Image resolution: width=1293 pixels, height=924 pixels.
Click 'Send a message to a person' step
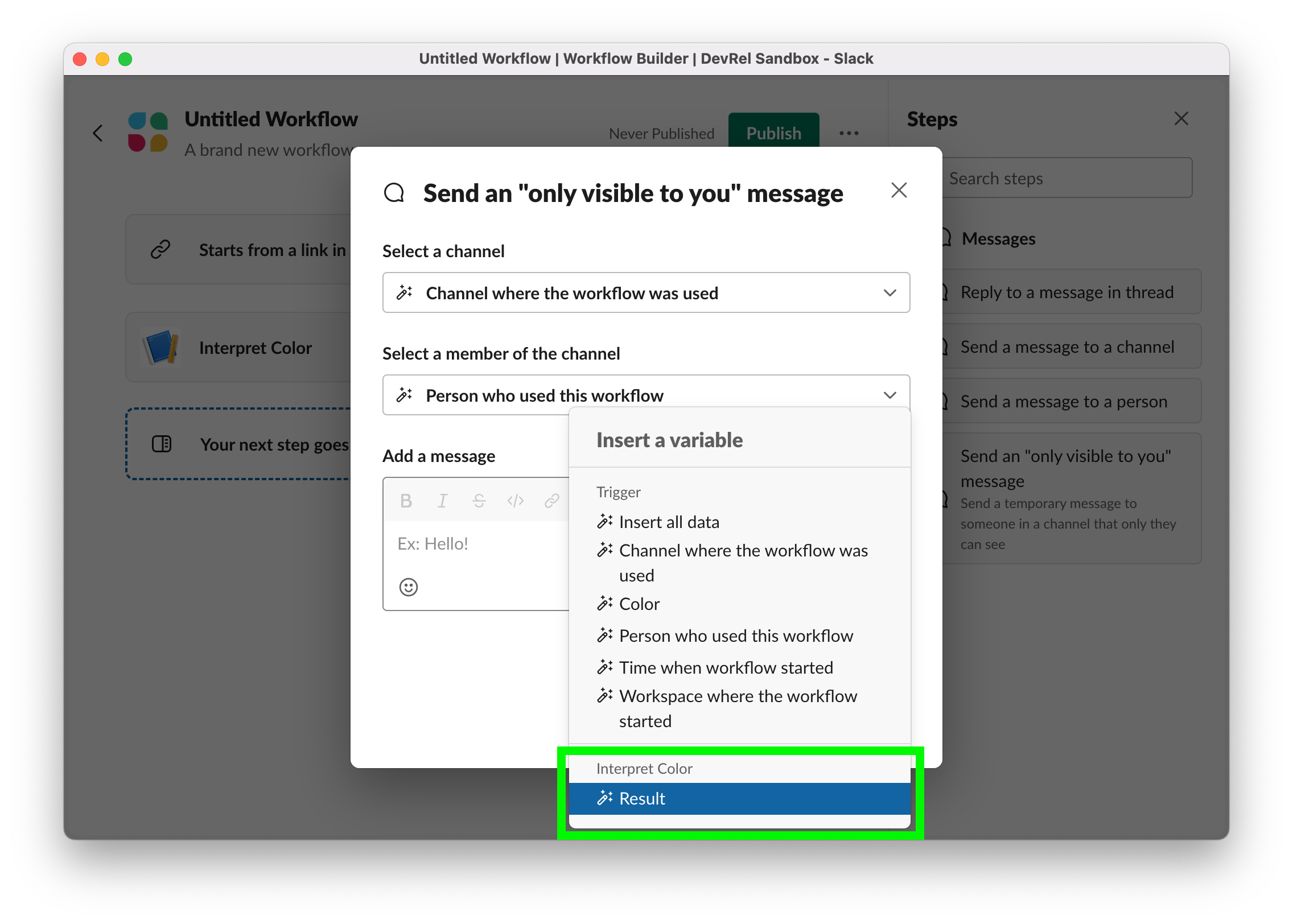(1072, 401)
